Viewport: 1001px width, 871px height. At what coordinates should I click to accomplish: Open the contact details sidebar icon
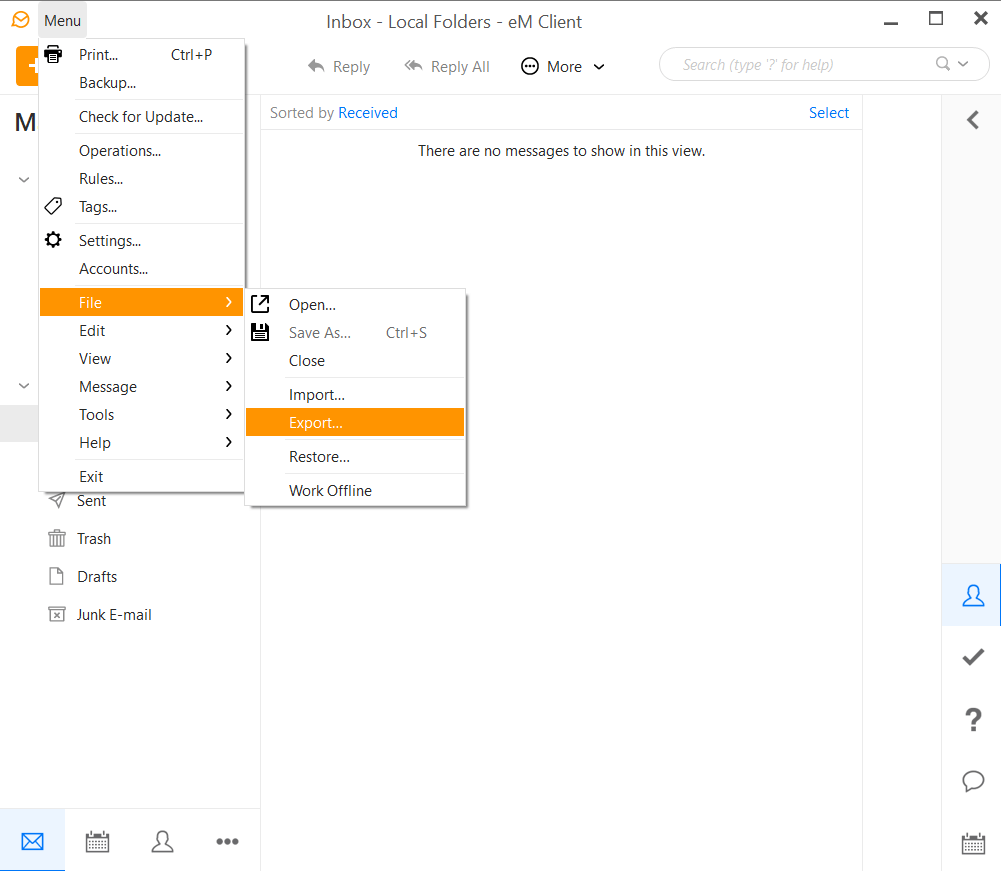coord(973,595)
